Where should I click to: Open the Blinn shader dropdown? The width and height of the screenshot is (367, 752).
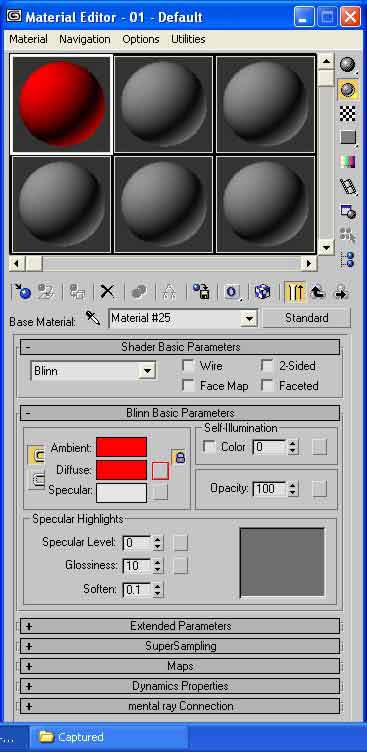click(x=147, y=371)
